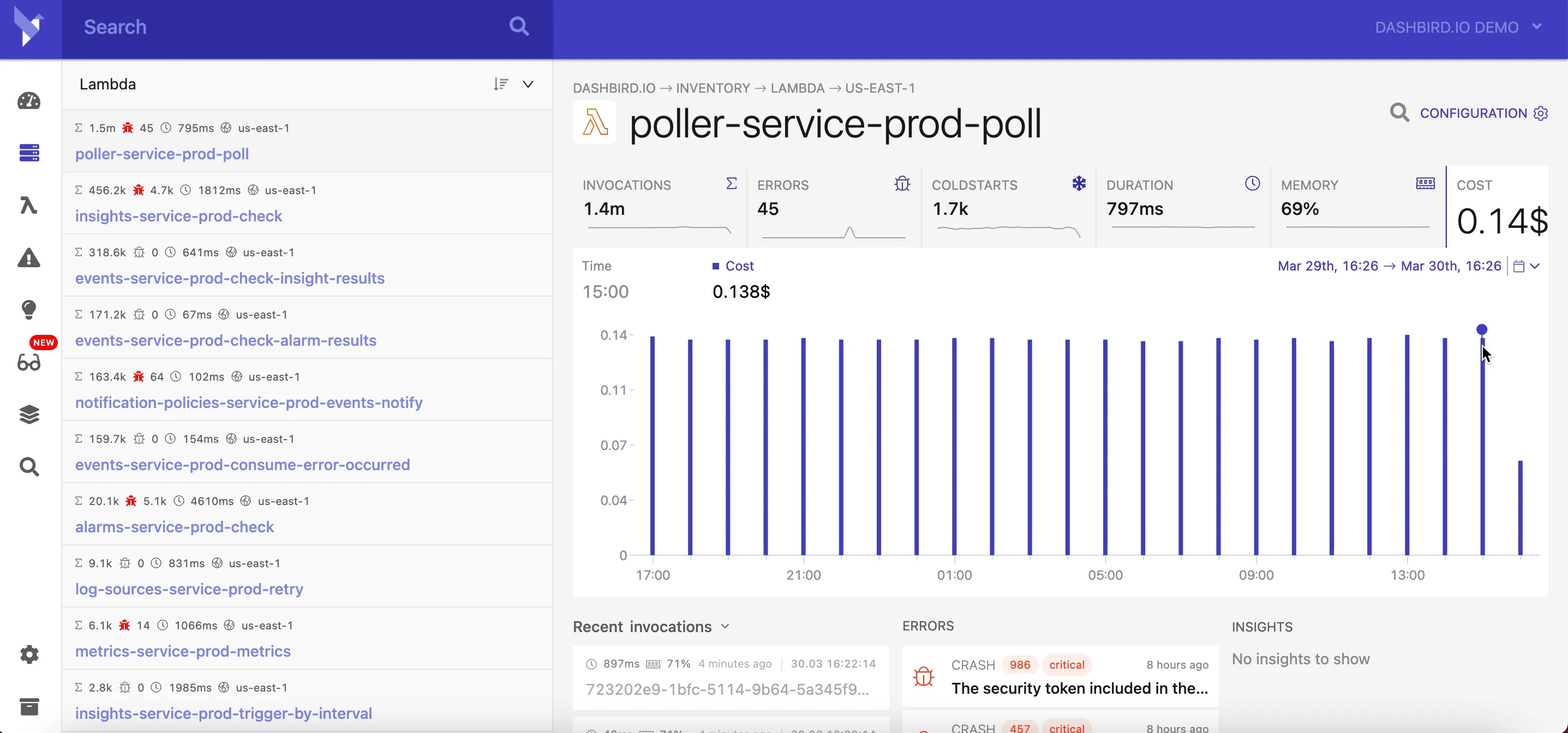This screenshot has width=1568, height=733.
Task: Open the CONFIGURATION link
Action: click(1484, 113)
